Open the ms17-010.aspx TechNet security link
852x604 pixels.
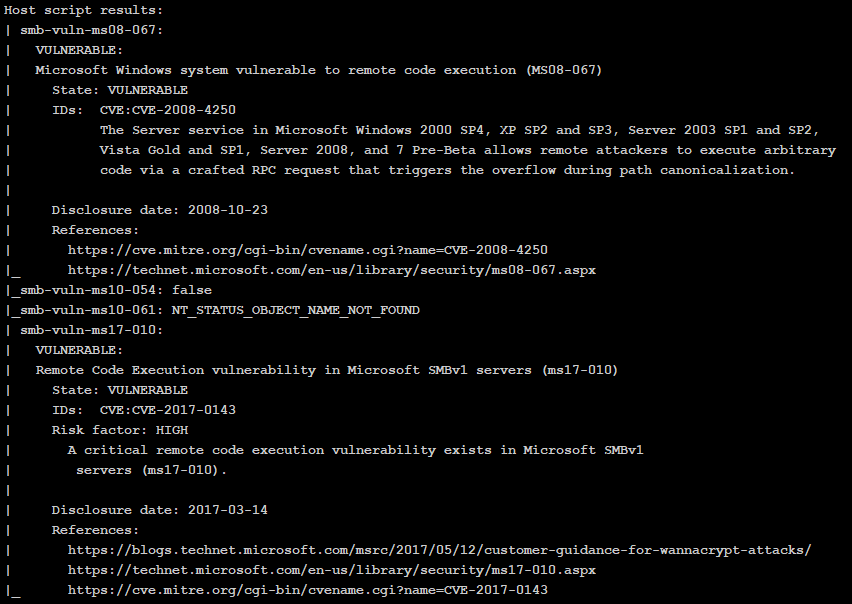[331, 570]
